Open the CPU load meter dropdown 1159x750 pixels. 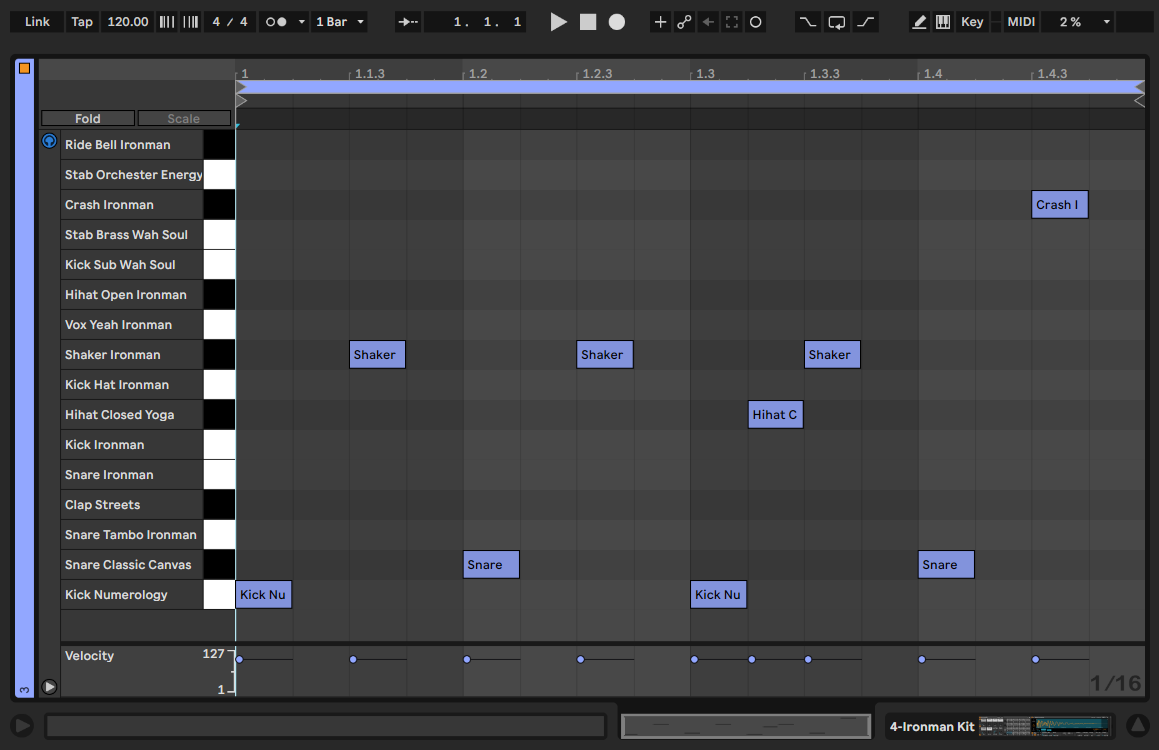1106,22
